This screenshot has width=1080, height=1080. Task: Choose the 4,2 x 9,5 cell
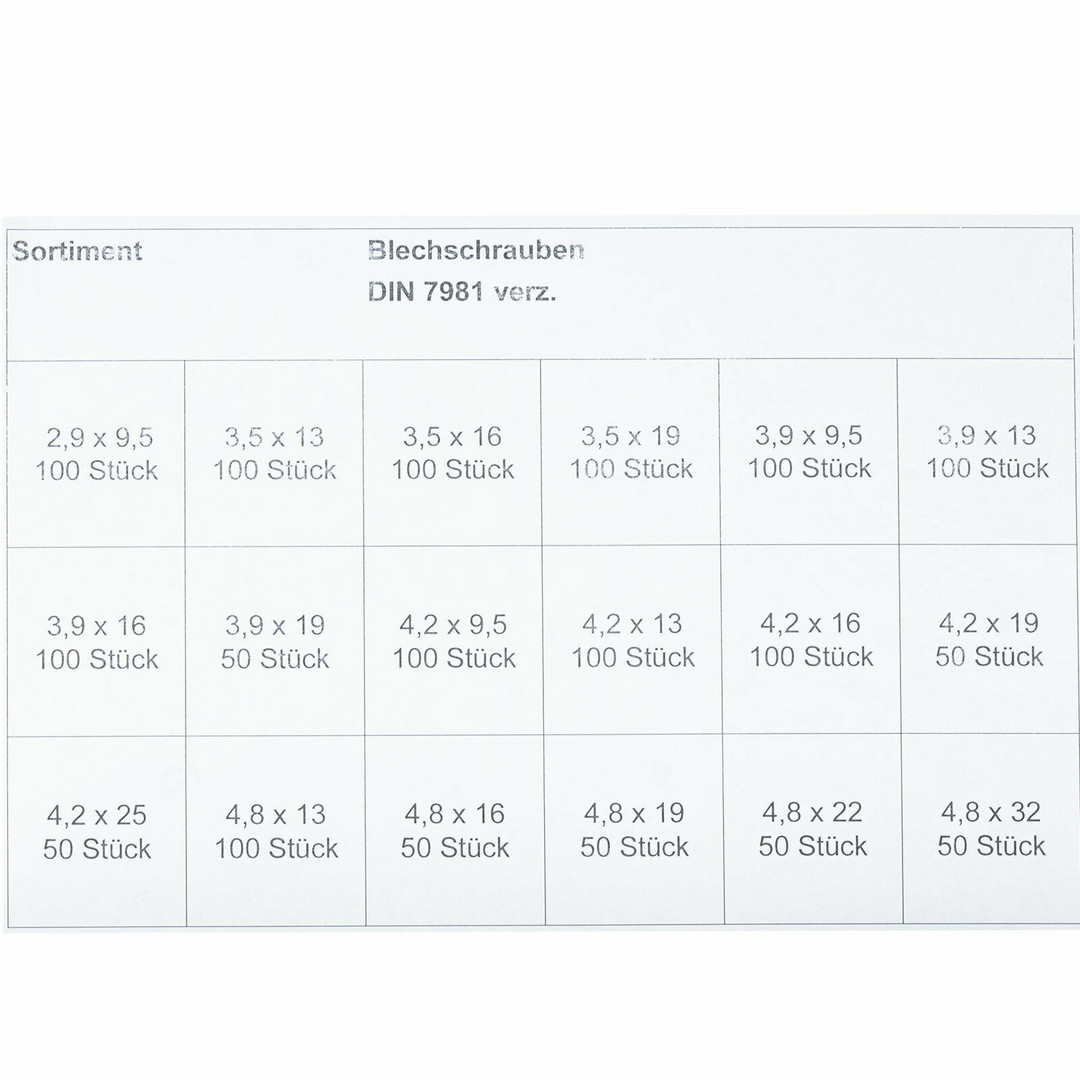pos(453,641)
